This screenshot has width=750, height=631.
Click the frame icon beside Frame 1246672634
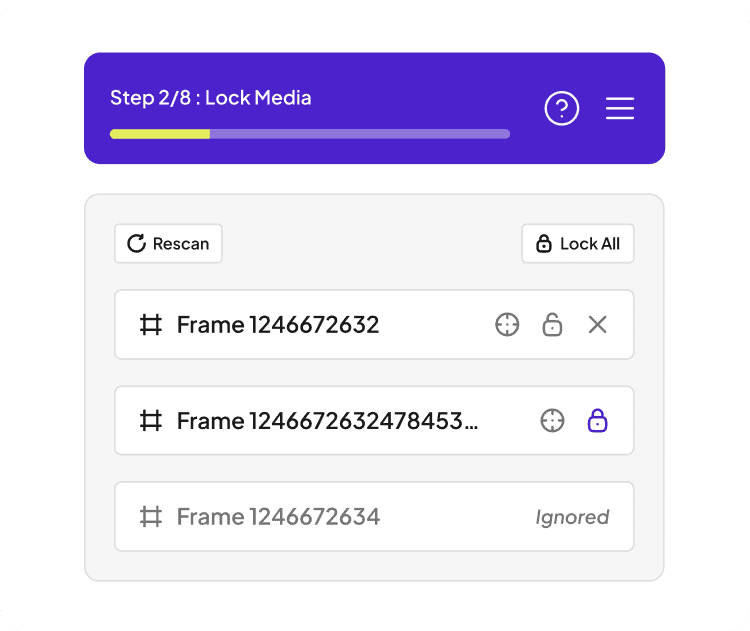pyautogui.click(x=151, y=517)
